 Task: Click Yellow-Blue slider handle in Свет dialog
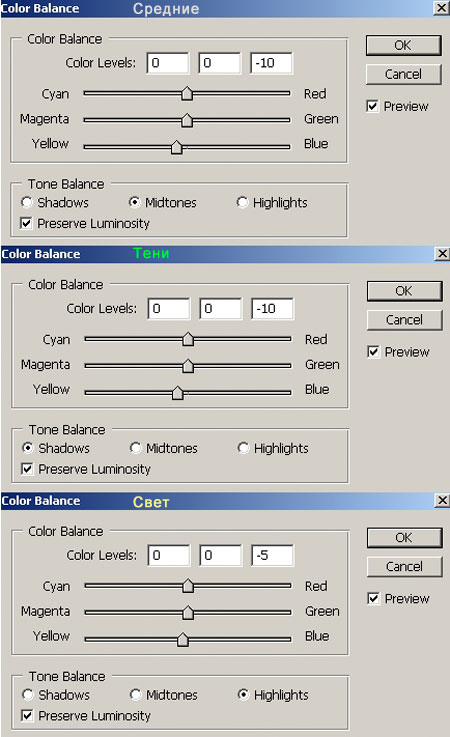click(182, 639)
